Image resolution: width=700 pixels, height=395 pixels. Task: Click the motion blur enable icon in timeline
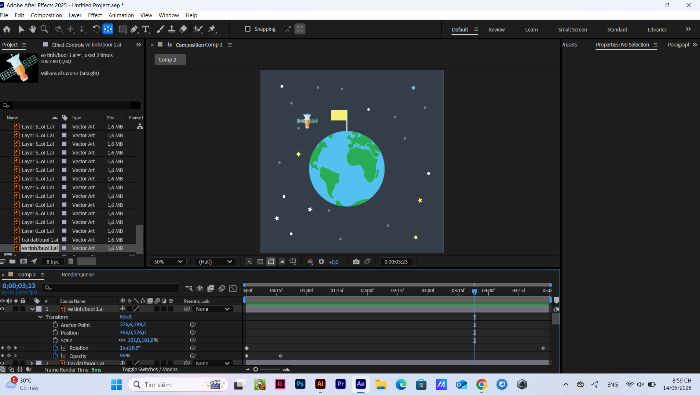(x=221, y=289)
